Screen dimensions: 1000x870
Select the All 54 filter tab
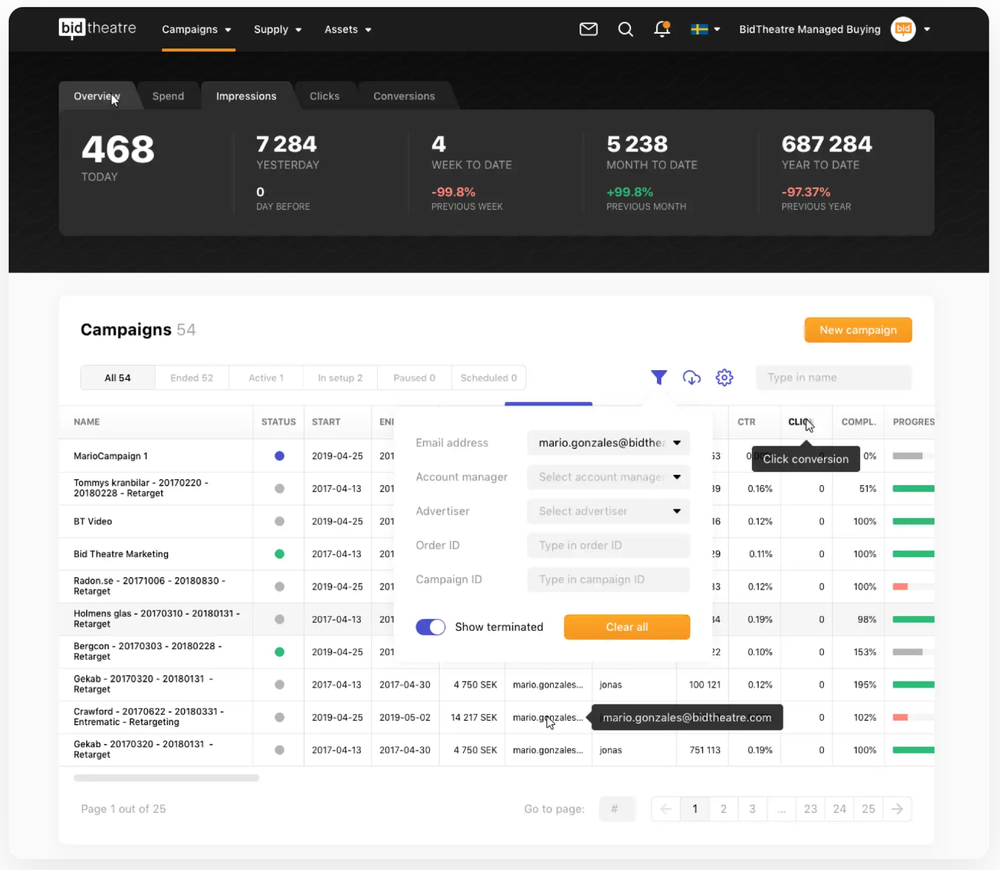click(x=117, y=378)
